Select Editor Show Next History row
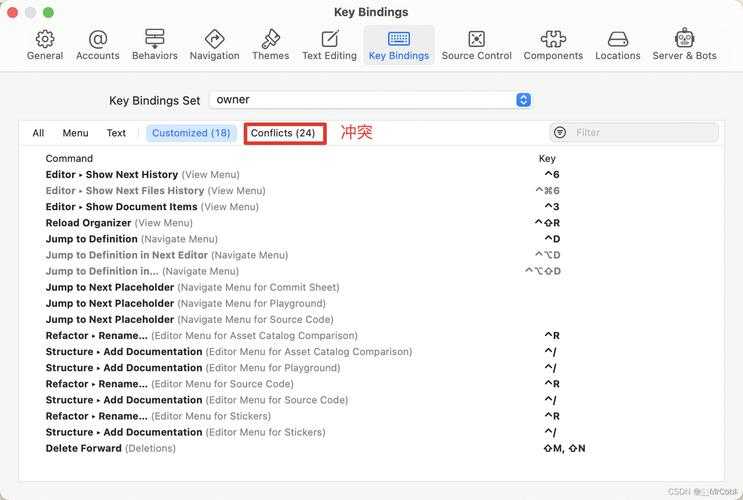 coord(372,174)
